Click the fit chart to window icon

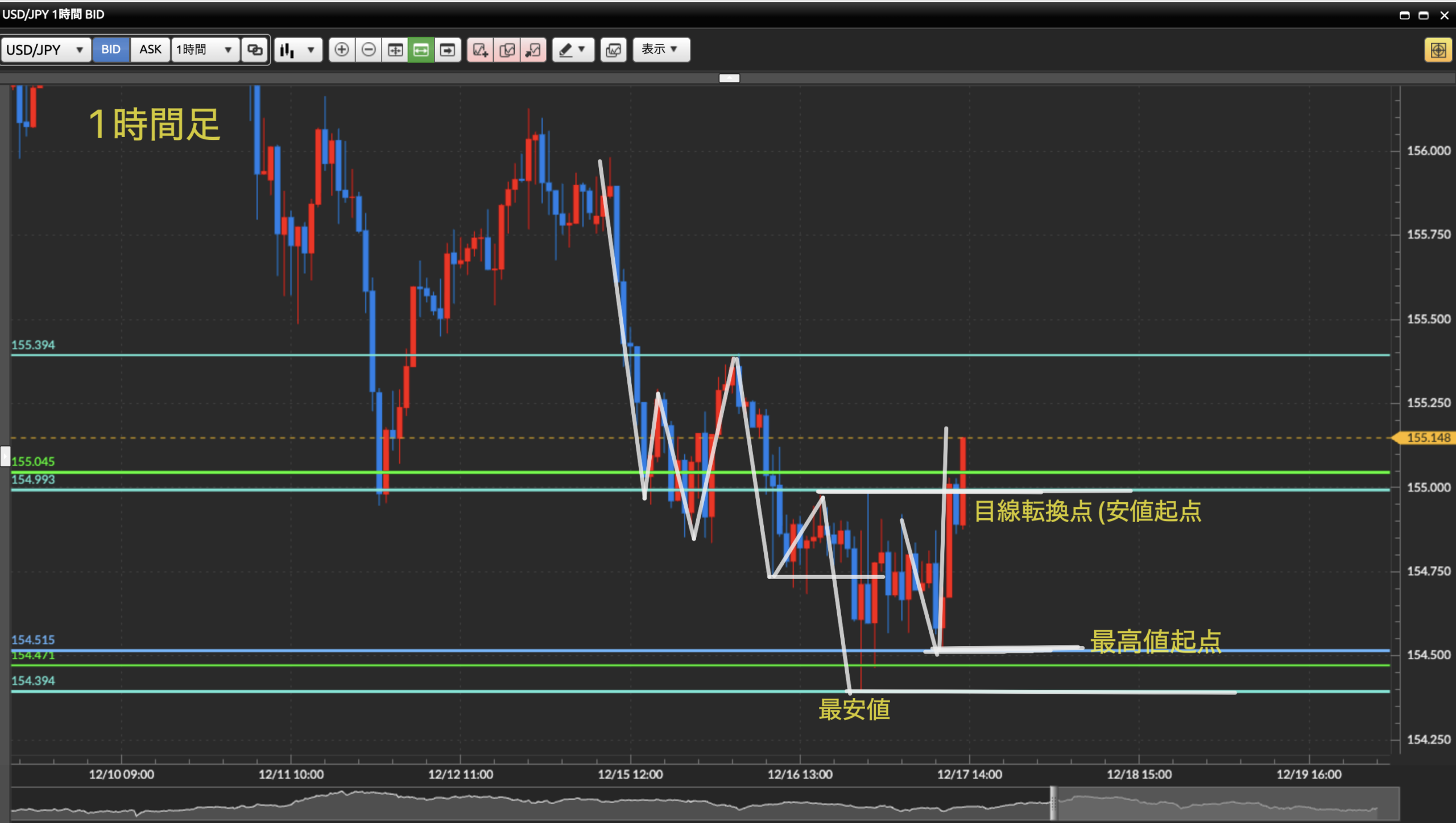pos(395,50)
